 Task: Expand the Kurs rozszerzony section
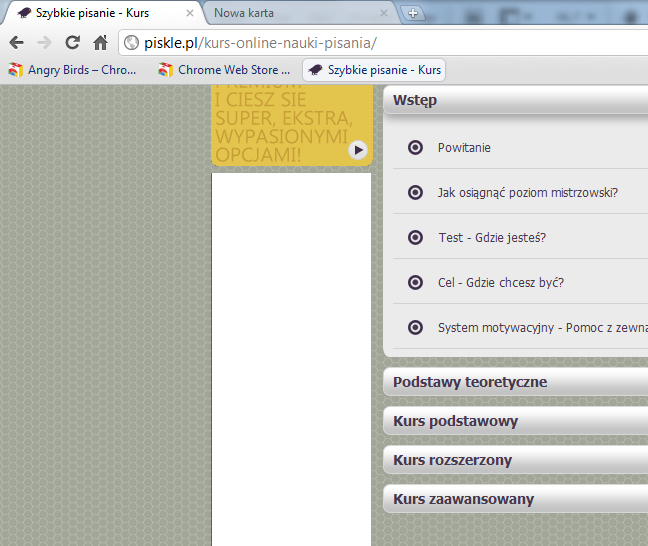point(515,460)
